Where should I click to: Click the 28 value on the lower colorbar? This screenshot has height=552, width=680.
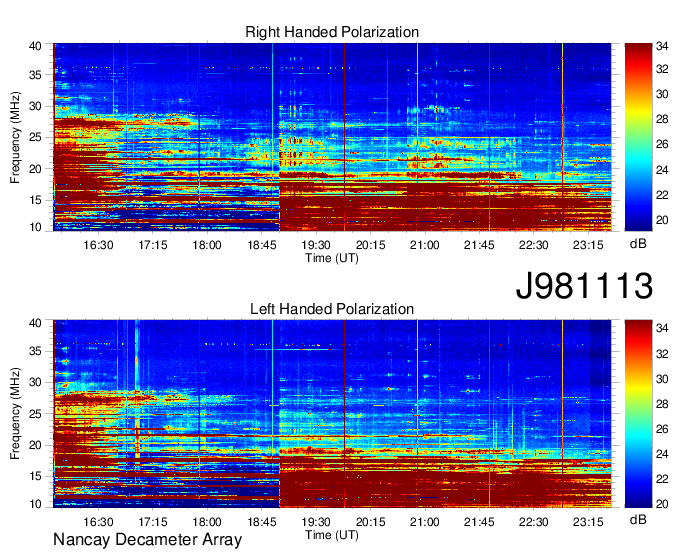[662, 404]
